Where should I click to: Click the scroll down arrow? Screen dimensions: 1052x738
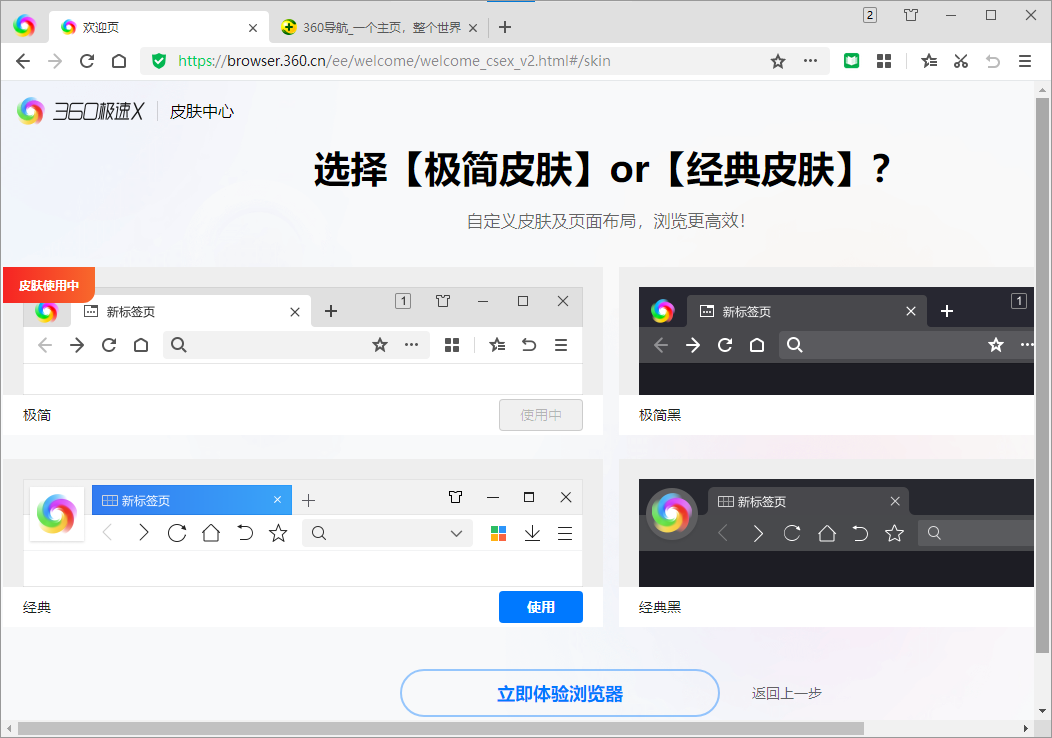click(x=1042, y=711)
